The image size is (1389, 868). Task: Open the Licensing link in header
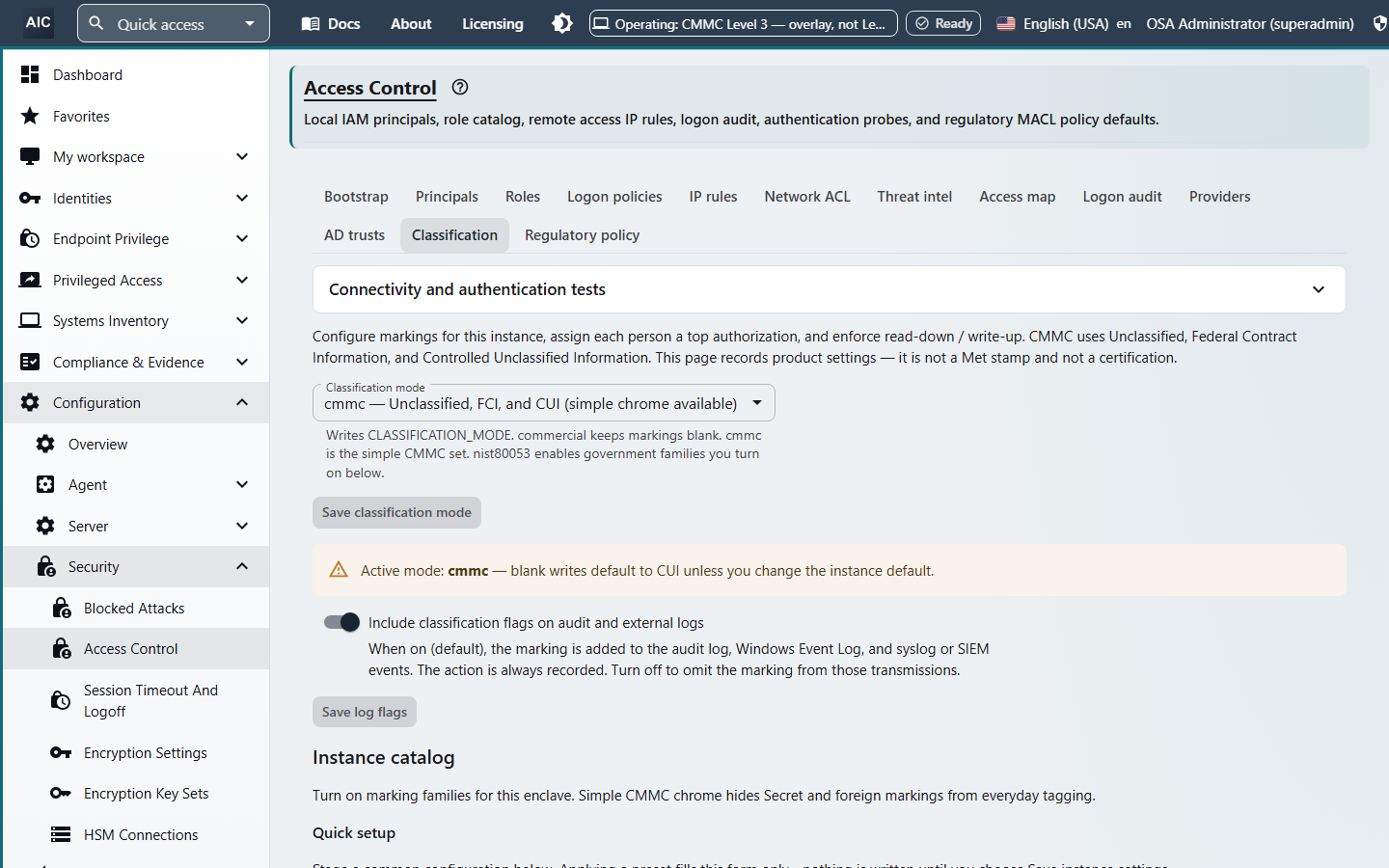coord(492,23)
